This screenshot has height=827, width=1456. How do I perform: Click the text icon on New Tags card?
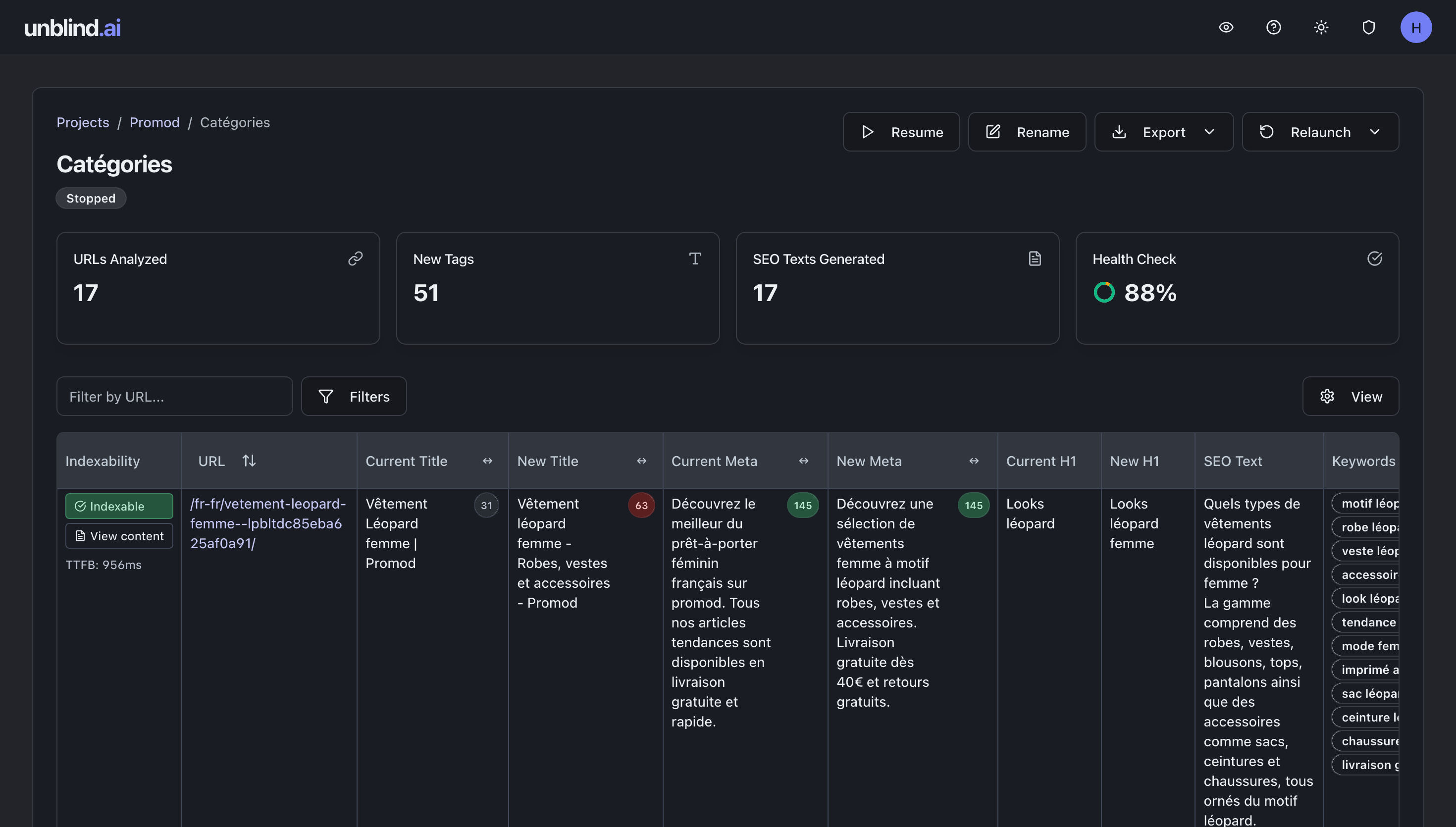pos(695,258)
